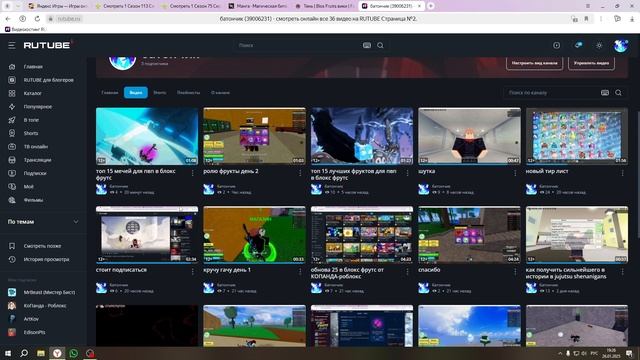Screen dimensions: 640x360
Task: Open RUTUBE для блогеров sidebar item
Action: (48, 80)
